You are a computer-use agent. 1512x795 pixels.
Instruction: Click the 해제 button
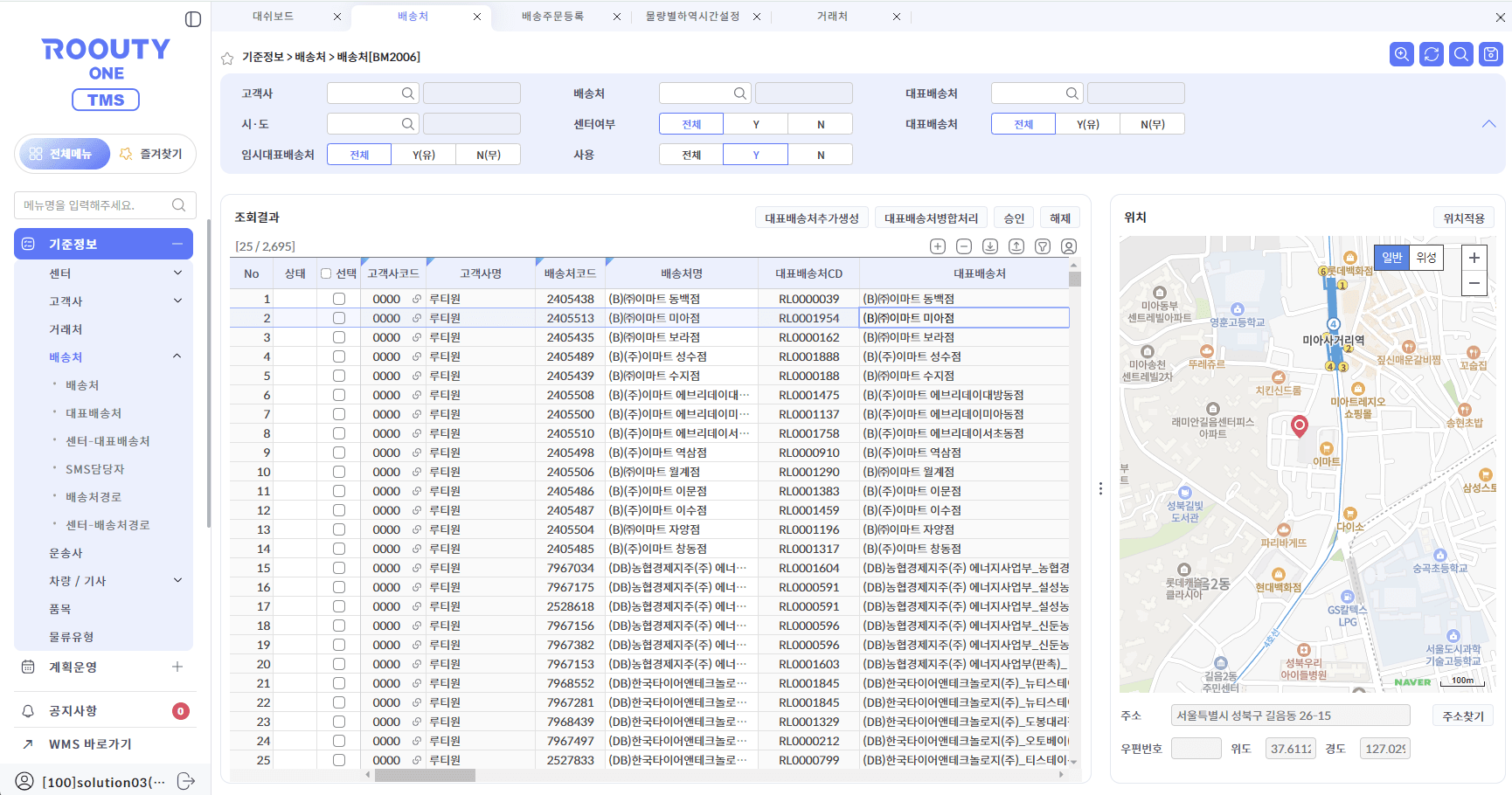pyautogui.click(x=1060, y=218)
